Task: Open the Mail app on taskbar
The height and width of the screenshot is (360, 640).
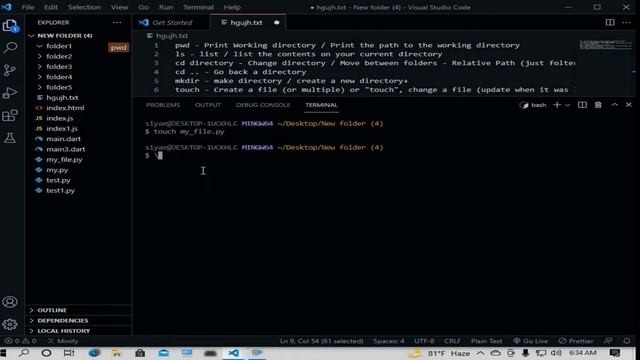Action: click(164, 353)
